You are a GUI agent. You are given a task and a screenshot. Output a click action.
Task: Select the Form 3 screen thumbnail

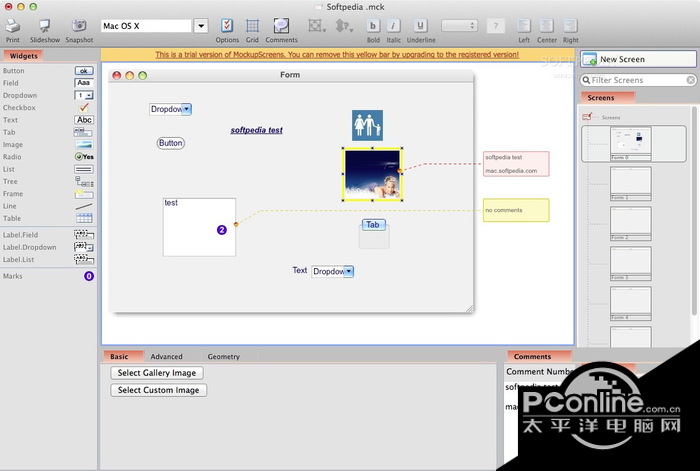tap(630, 263)
